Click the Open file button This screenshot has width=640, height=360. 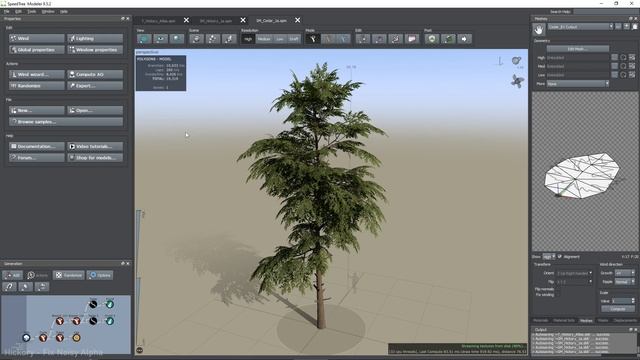95,111
